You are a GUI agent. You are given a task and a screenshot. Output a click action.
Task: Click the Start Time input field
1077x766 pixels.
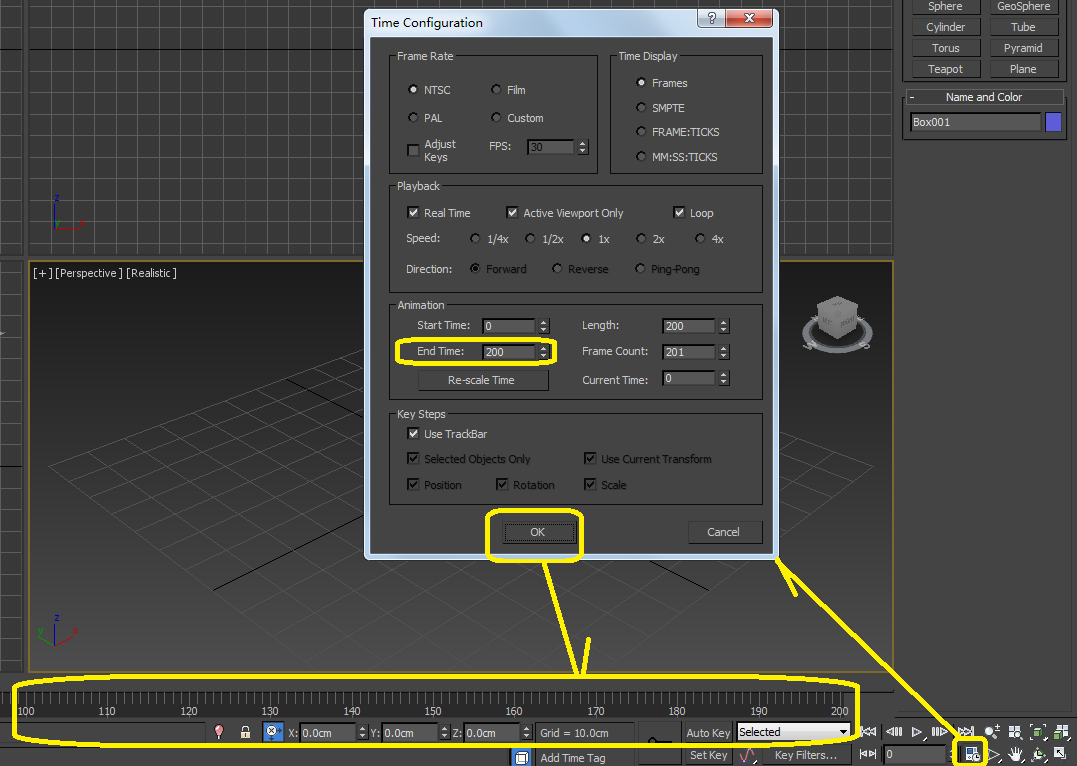click(x=509, y=326)
